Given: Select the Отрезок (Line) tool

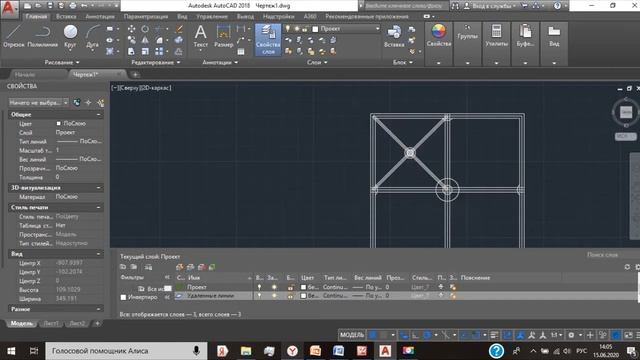Looking at the screenshot, I should pyautogui.click(x=13, y=36).
